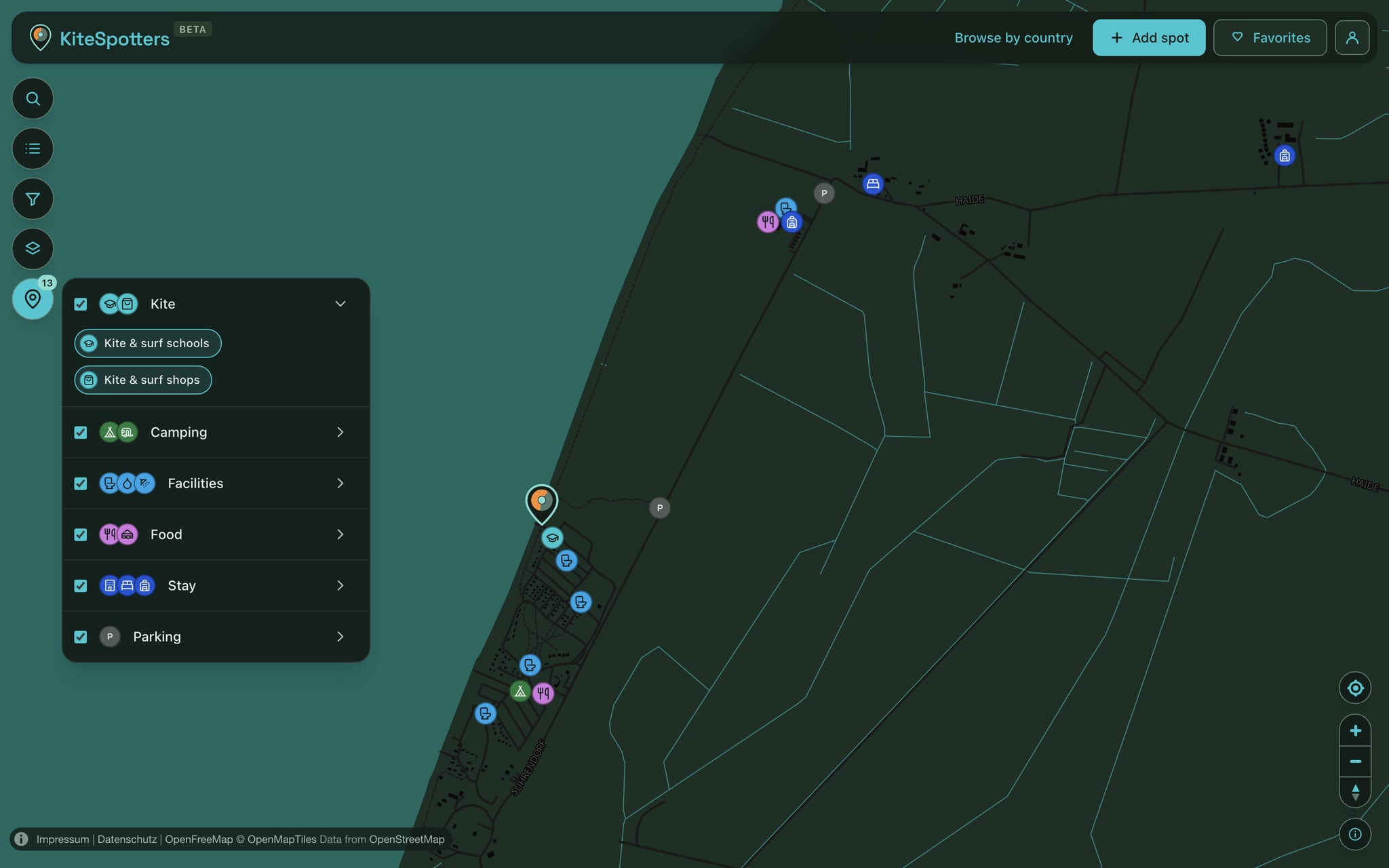1389x868 pixels.
Task: Uncheck the Food category checkbox
Action: tap(81, 534)
